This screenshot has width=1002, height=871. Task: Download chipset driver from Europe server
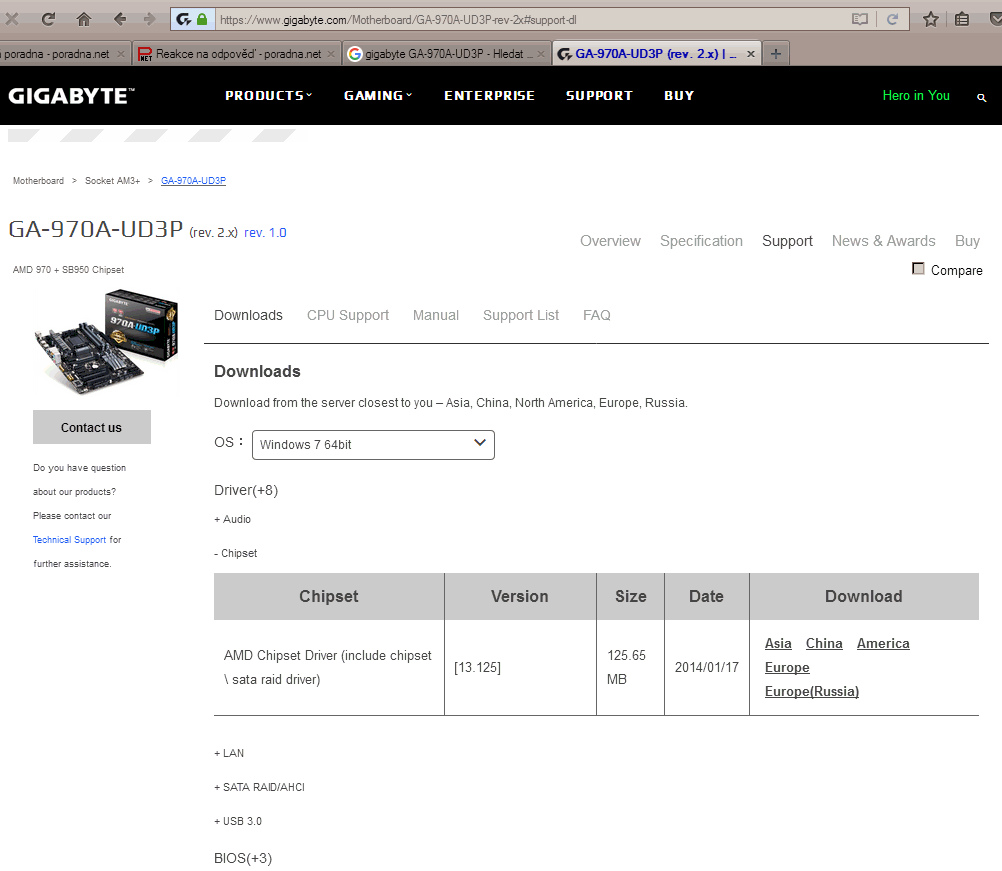[x=787, y=668]
